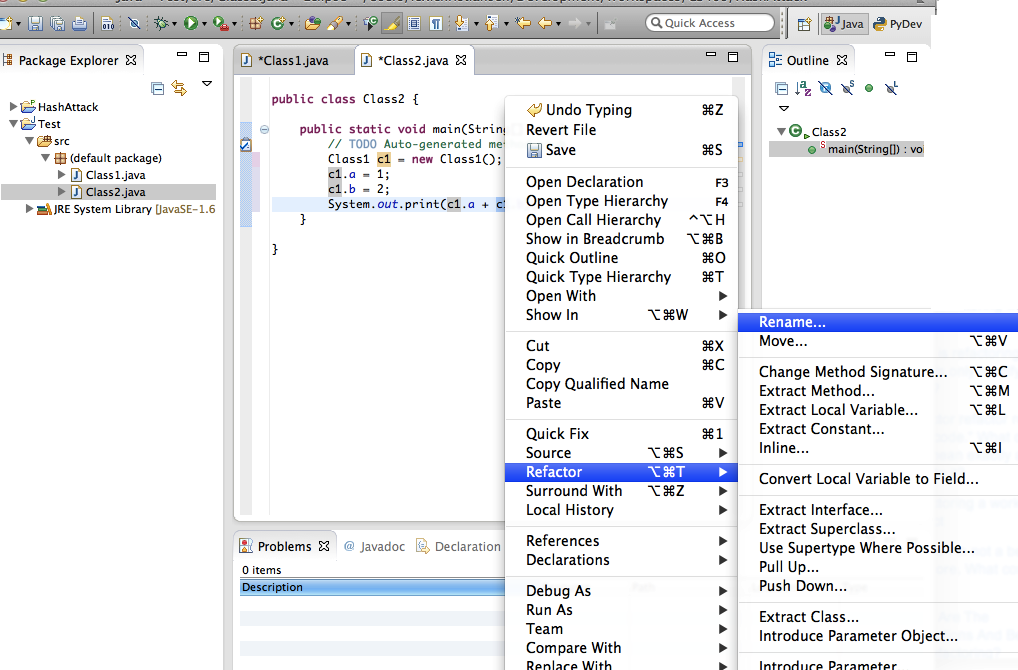This screenshot has height=670, width=1018.
Task: Choose Extract Method... from the submenu
Action: 878,391
